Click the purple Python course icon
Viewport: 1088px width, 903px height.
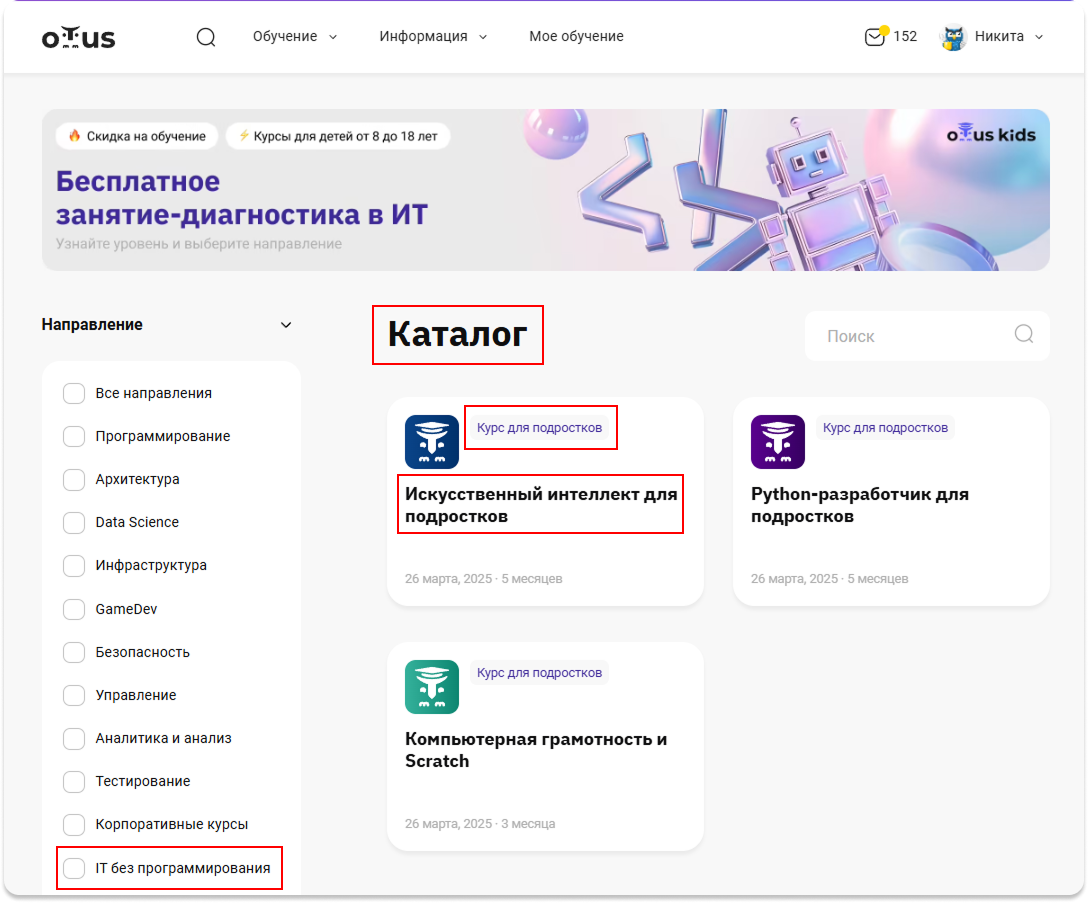point(778,442)
